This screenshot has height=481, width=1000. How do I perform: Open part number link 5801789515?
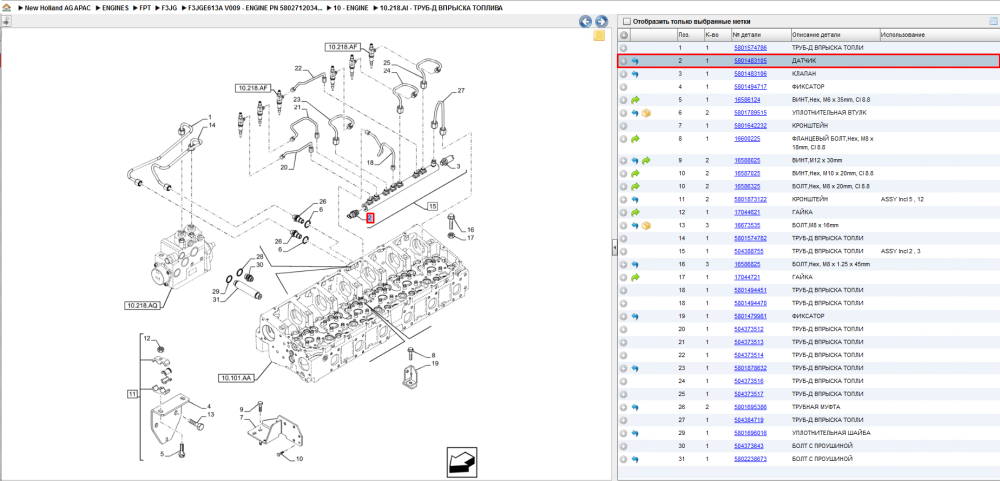750,113
